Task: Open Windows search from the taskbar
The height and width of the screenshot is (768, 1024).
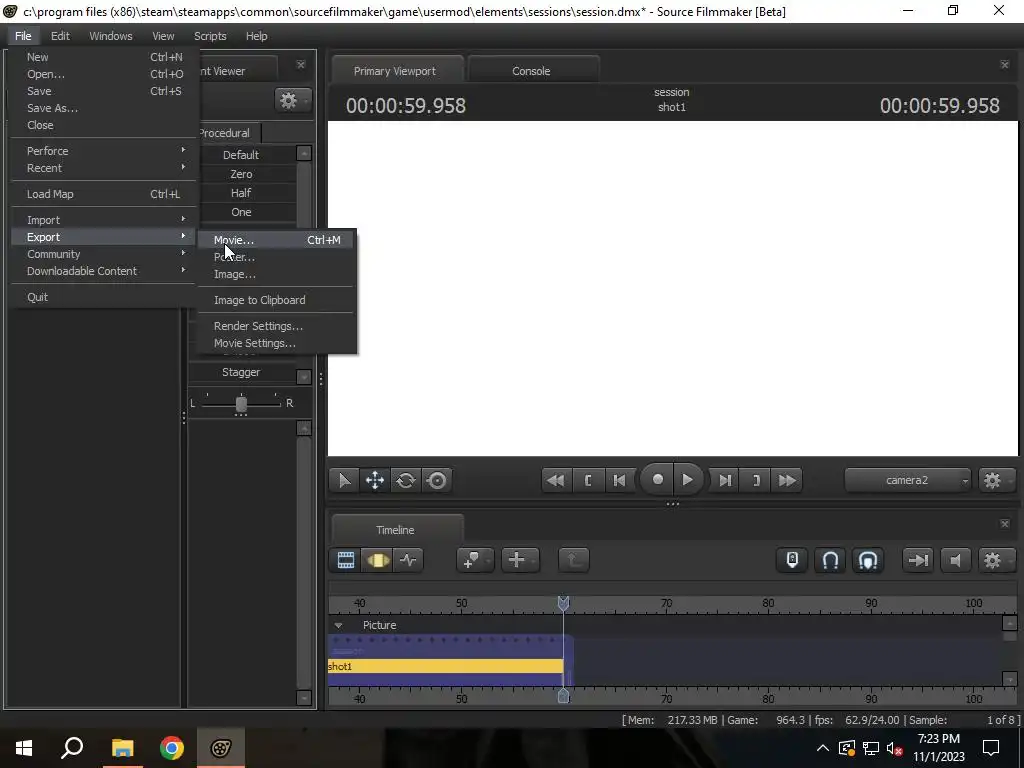Action: coord(72,748)
